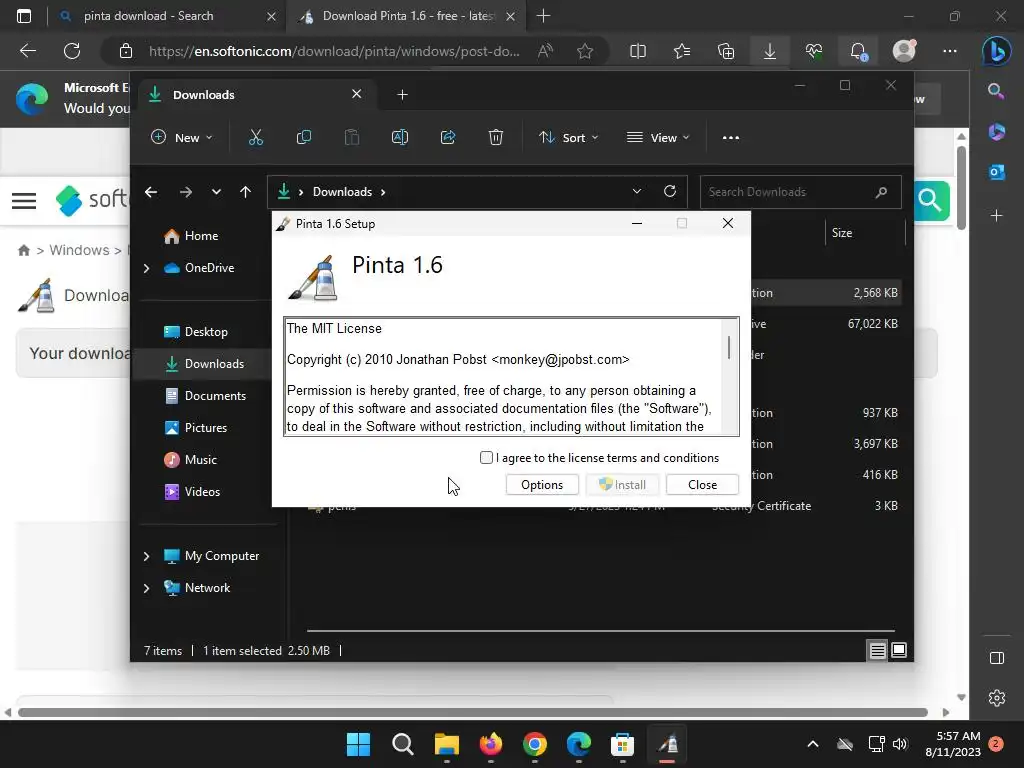The width and height of the screenshot is (1024, 768).
Task: Open Edge settings and more menu
Action: click(950, 51)
